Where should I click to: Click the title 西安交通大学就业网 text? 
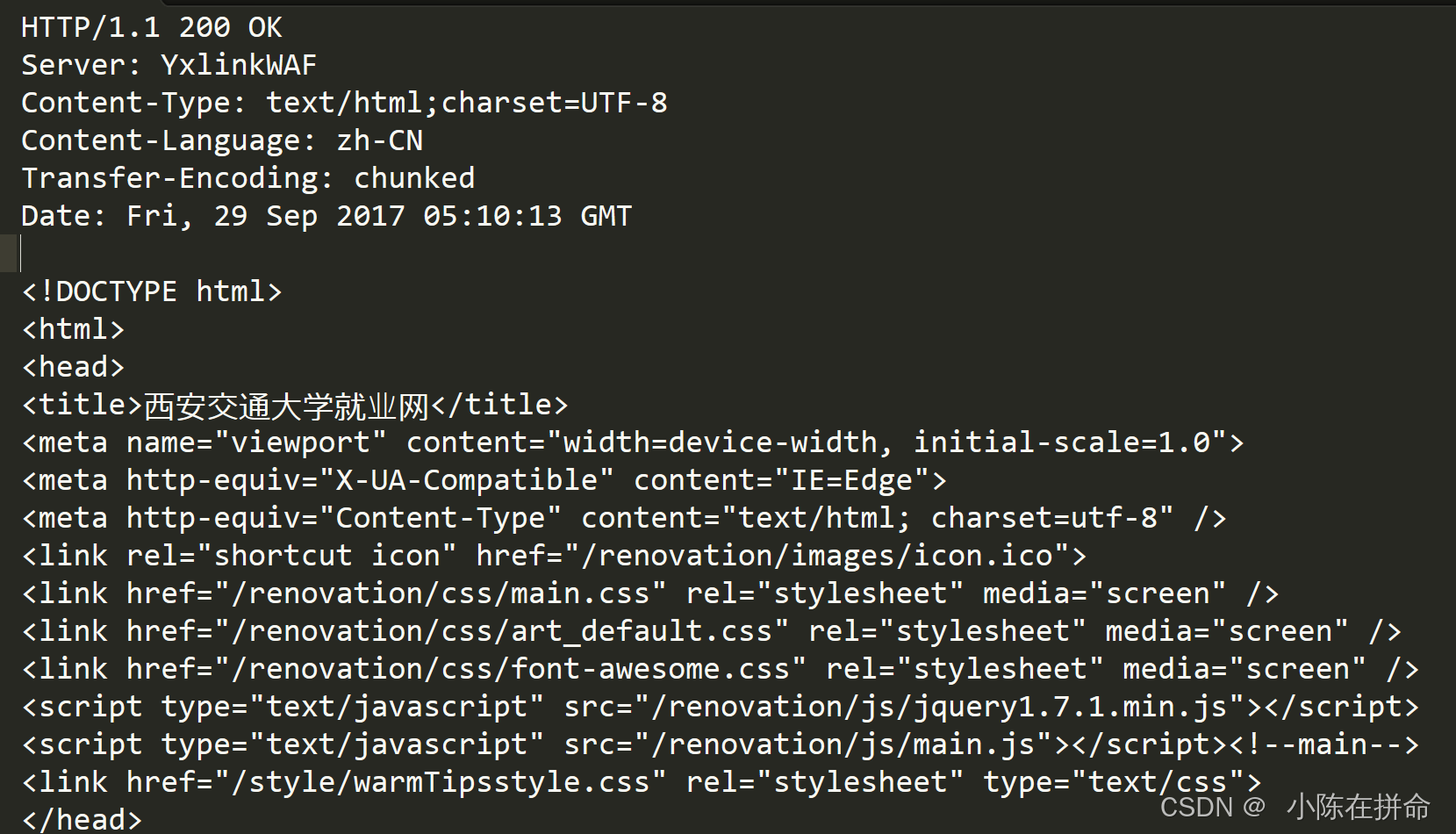pos(286,406)
